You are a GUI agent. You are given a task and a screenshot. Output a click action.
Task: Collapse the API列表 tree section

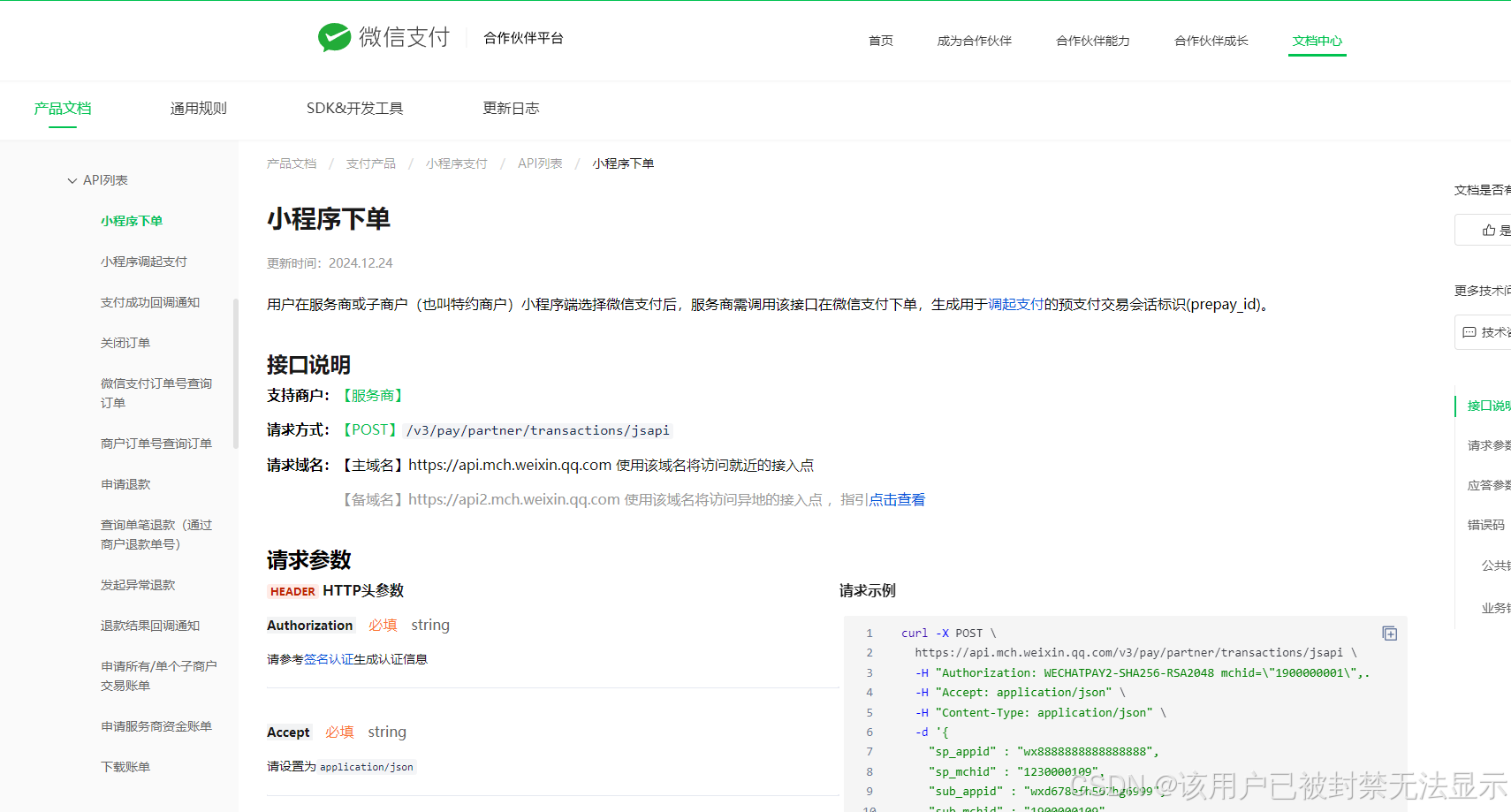(x=72, y=180)
